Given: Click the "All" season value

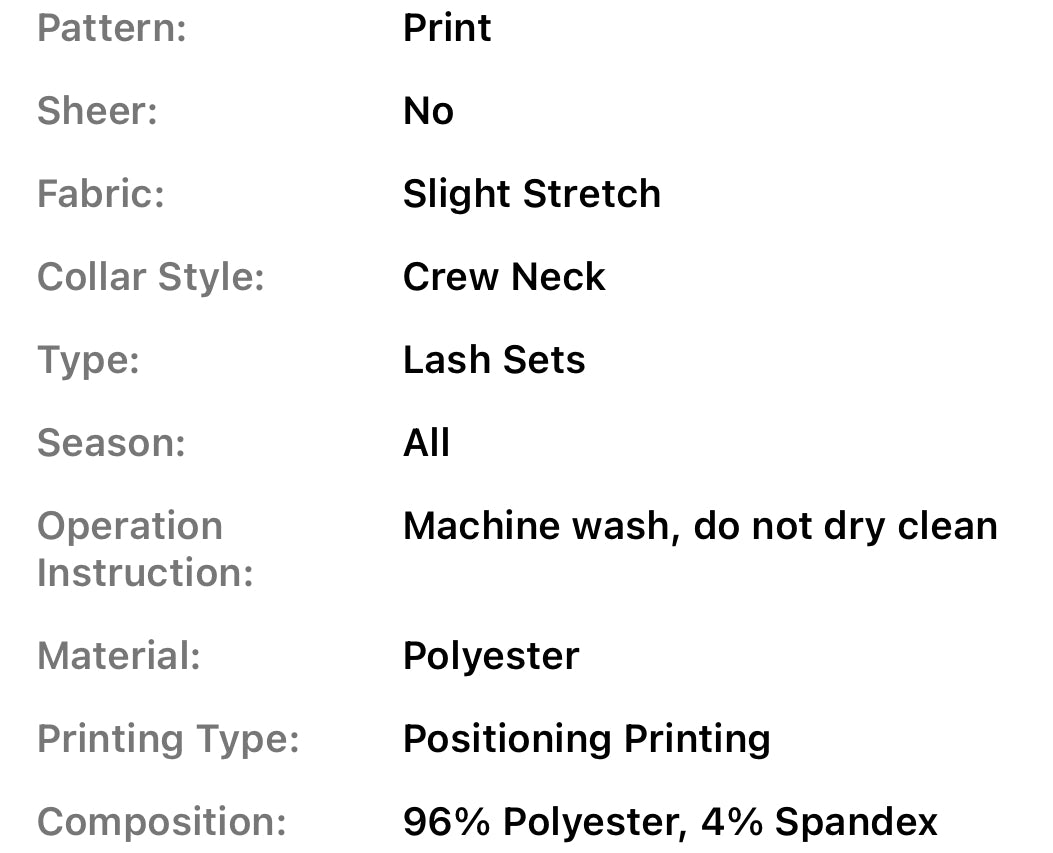Looking at the screenshot, I should 426,443.
